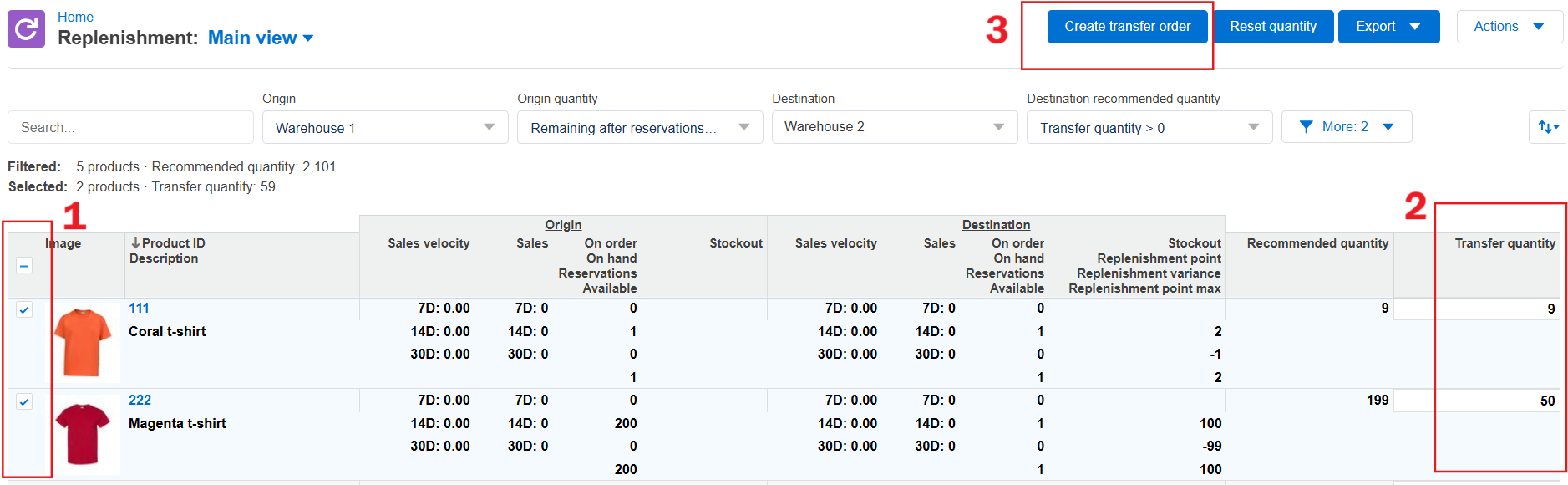Click the Reset quantity button
The image size is (1568, 485).
pos(1273,27)
